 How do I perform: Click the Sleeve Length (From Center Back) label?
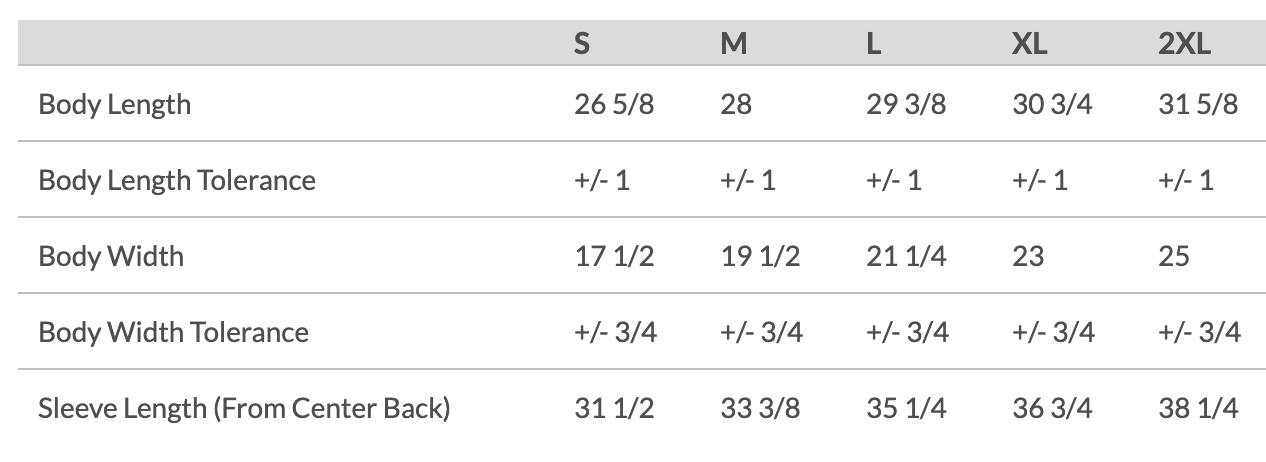tap(244, 408)
